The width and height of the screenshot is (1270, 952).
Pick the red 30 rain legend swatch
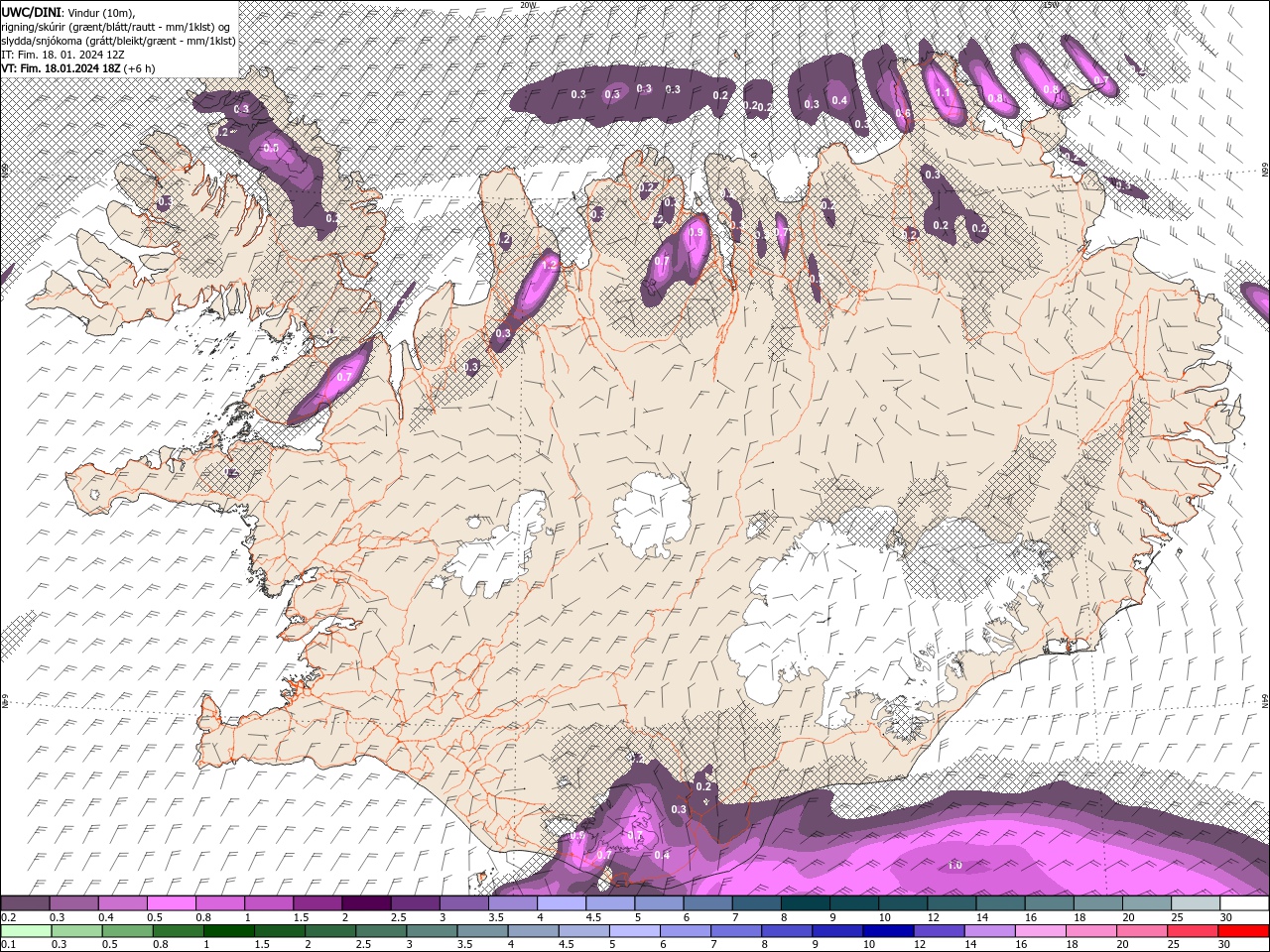[1243, 931]
